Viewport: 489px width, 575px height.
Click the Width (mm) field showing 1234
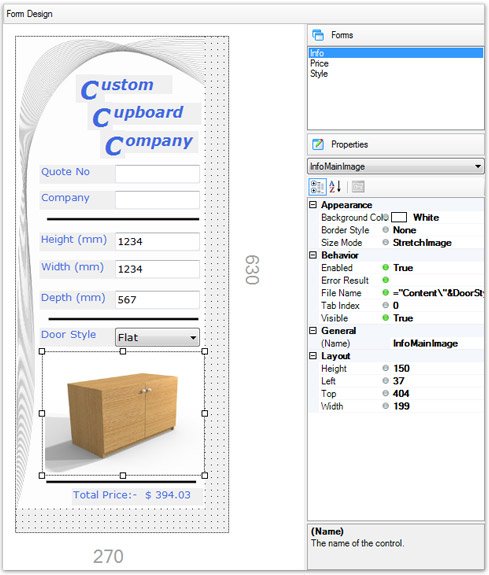[x=157, y=269]
